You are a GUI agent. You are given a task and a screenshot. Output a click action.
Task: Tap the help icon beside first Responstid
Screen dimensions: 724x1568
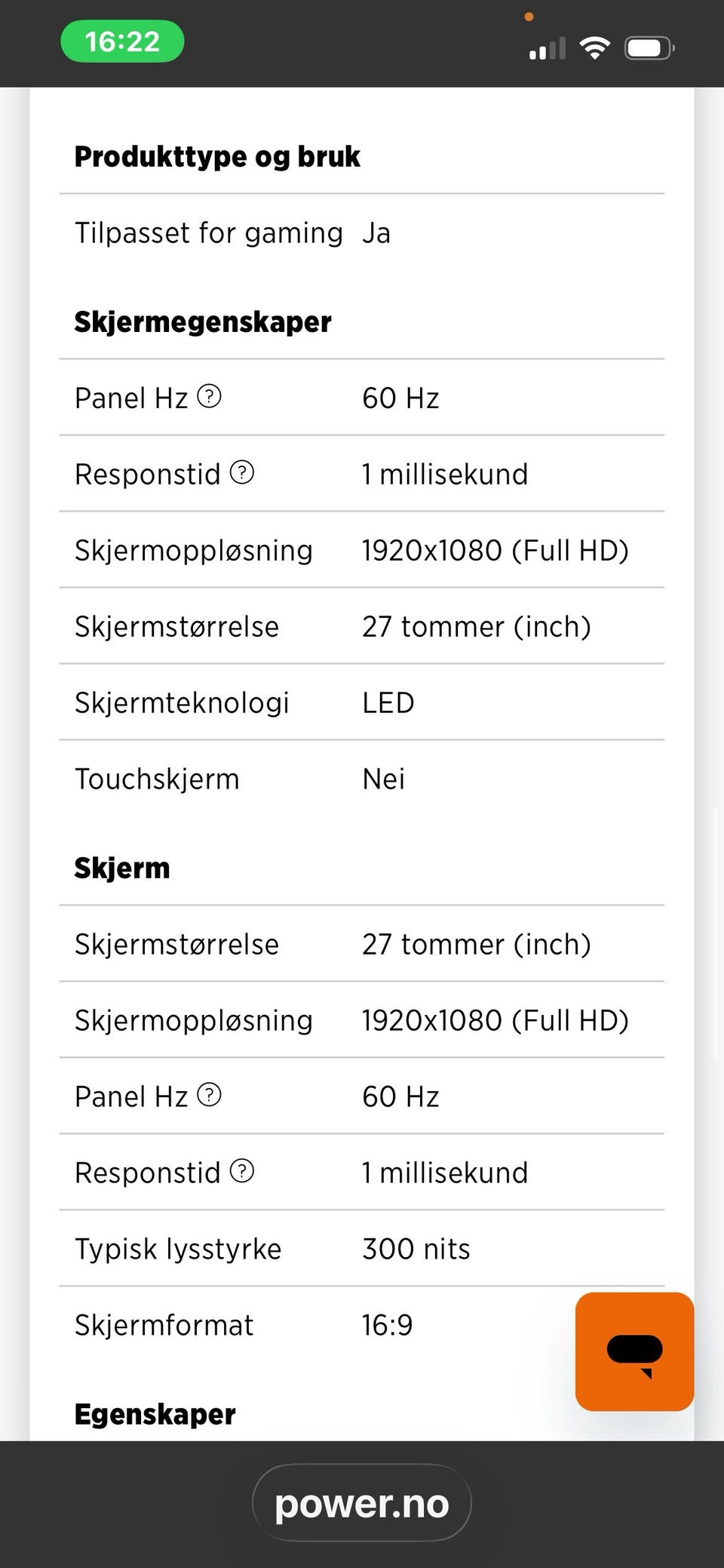pos(241,472)
